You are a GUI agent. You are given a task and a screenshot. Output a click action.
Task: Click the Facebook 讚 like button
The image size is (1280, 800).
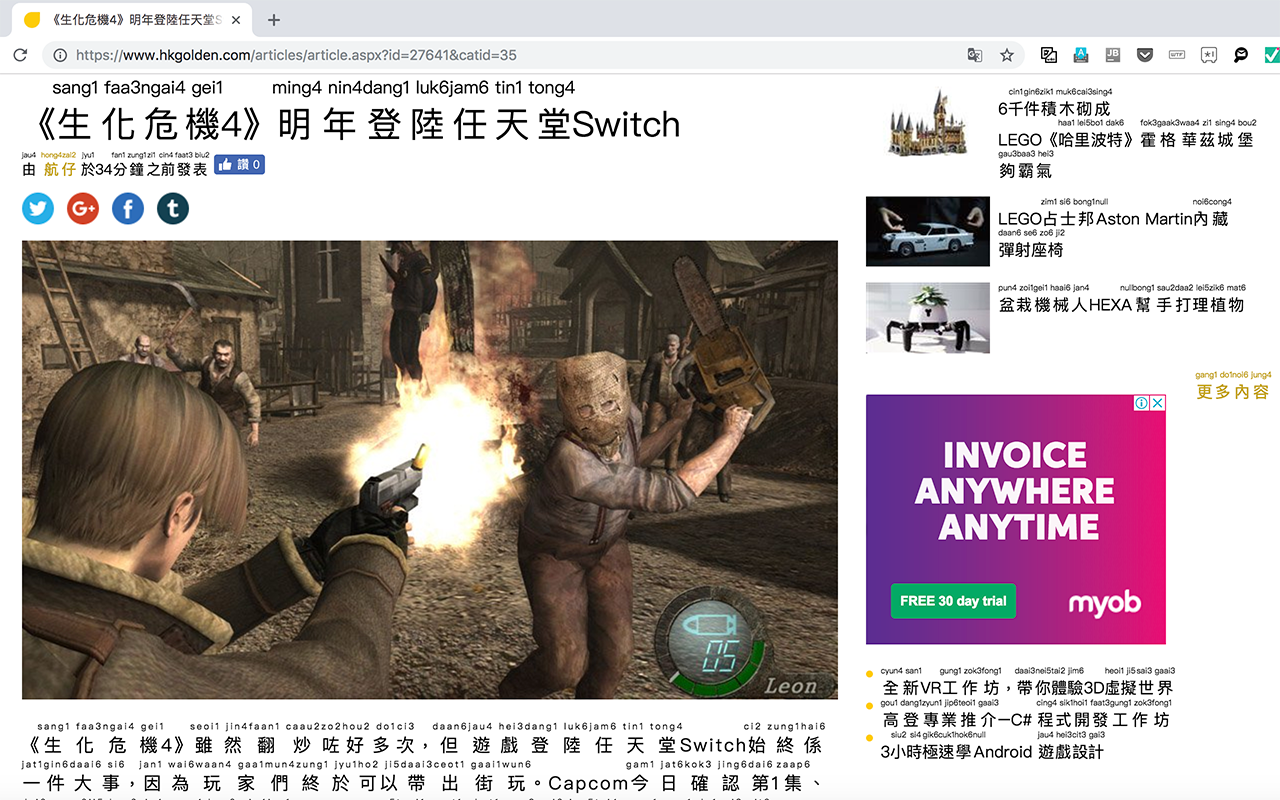tap(239, 164)
